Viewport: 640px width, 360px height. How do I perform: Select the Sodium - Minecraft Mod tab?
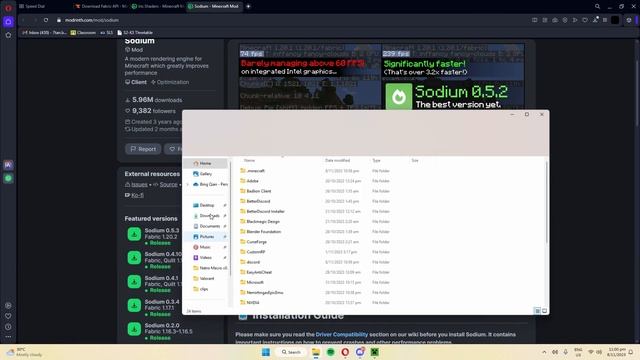point(213,6)
